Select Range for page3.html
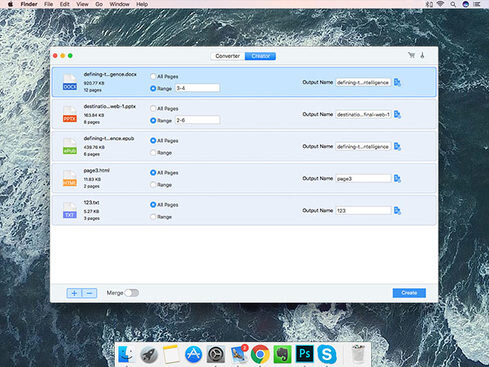Image resolution: width=489 pixels, height=367 pixels. tap(153, 185)
